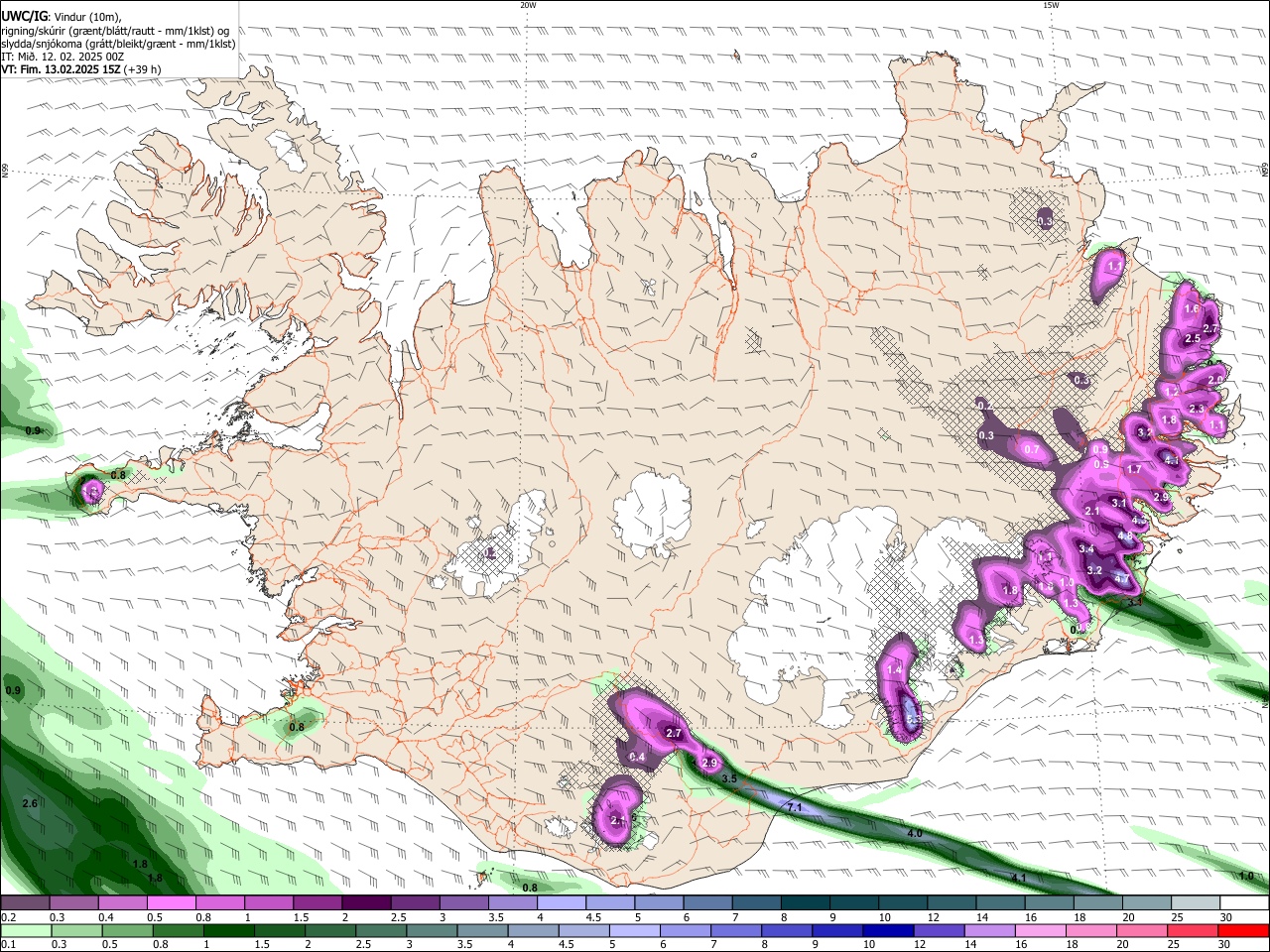Screen dimensions: 1270x952
Task: Click the 4.7 snow value on the southeast coast
Action: [1122, 578]
